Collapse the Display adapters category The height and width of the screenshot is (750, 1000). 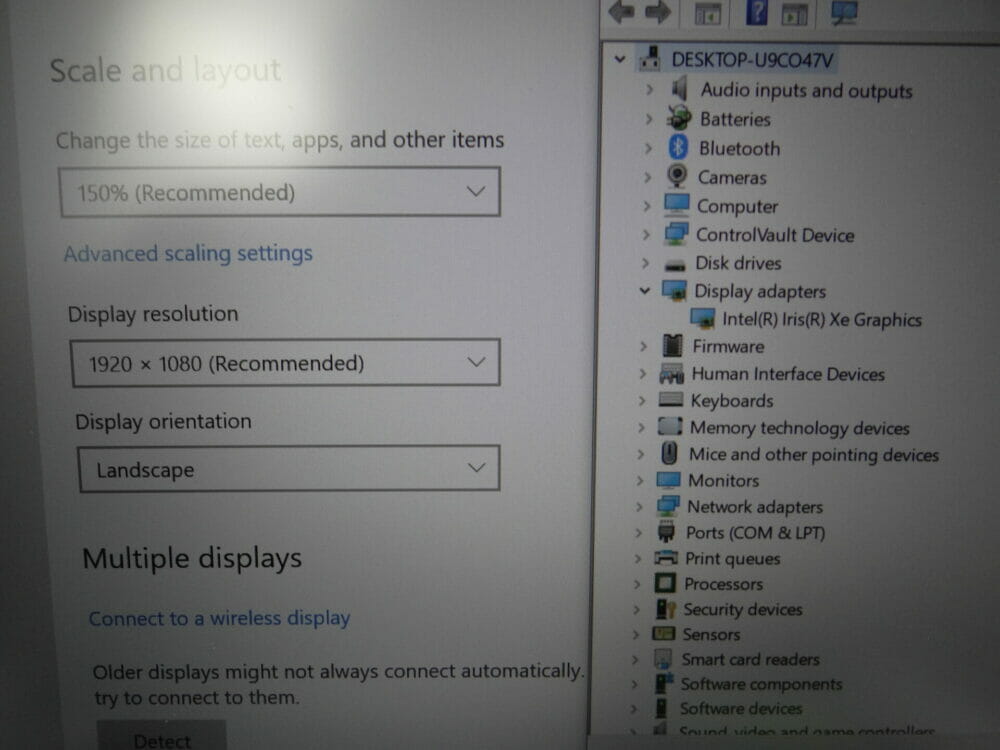(644, 291)
